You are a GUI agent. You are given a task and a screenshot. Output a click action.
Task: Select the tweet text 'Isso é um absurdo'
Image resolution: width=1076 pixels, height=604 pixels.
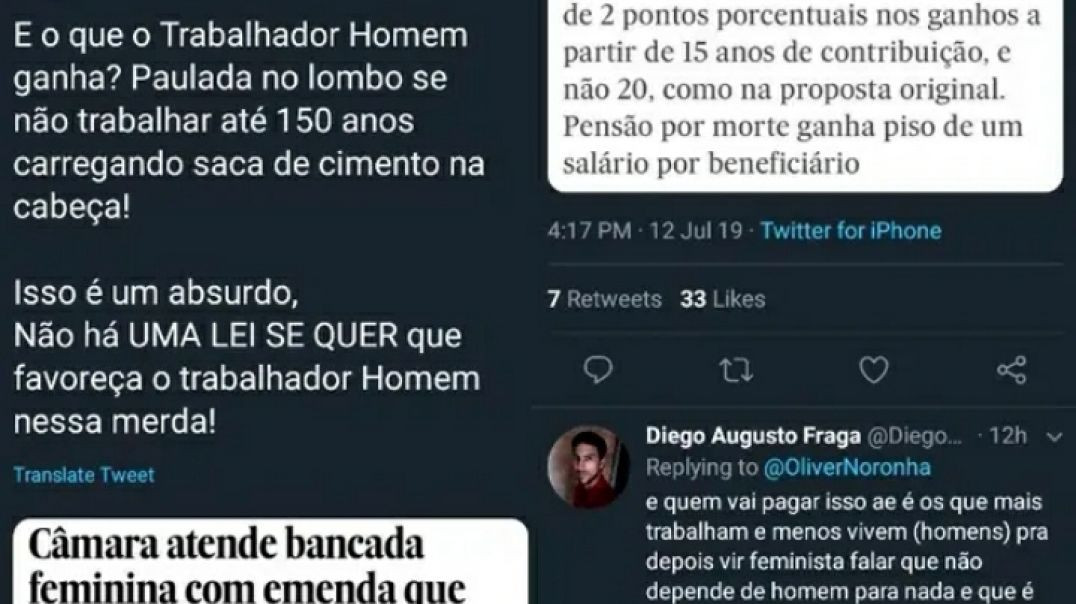156,293
